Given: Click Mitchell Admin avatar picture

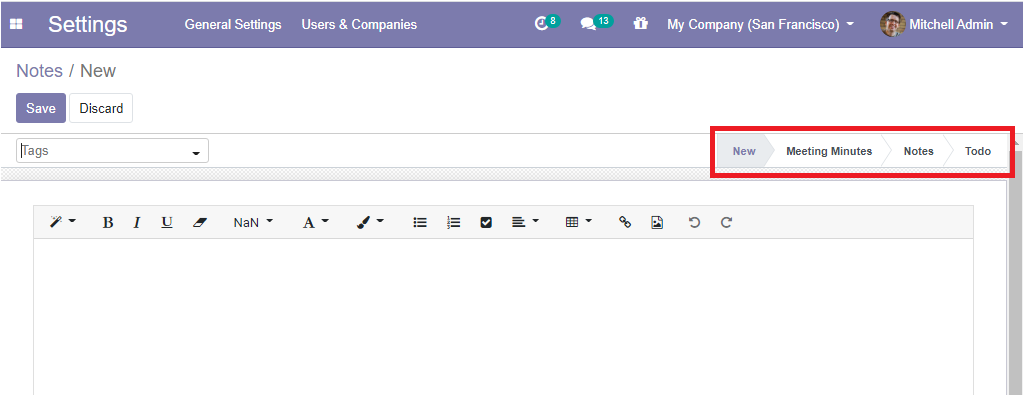Looking at the screenshot, I should (x=892, y=24).
